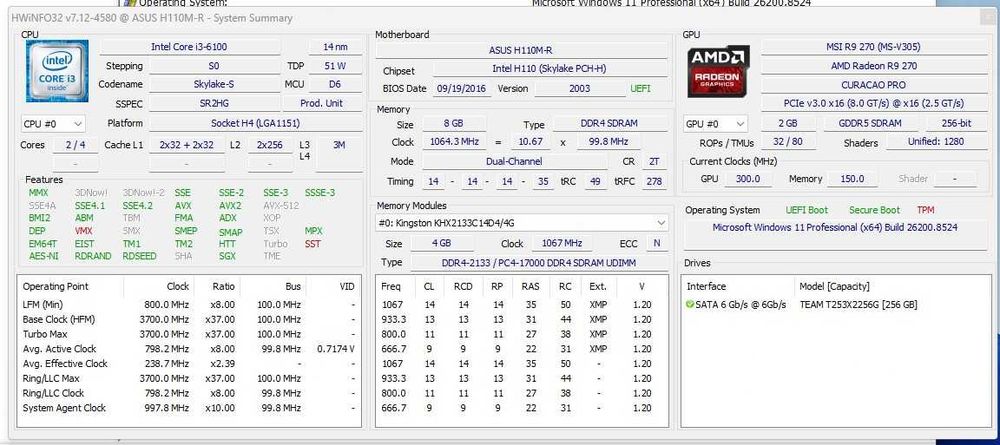This screenshot has width=1000, height=445.
Task: Click the ROPs / TMUs value 32 / 80
Action: pyautogui.click(x=788, y=142)
